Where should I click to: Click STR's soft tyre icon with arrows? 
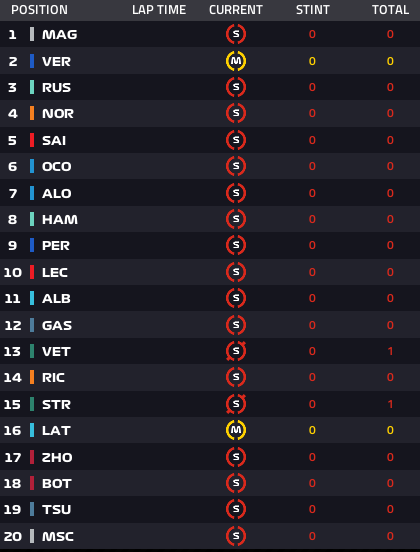pos(236,404)
